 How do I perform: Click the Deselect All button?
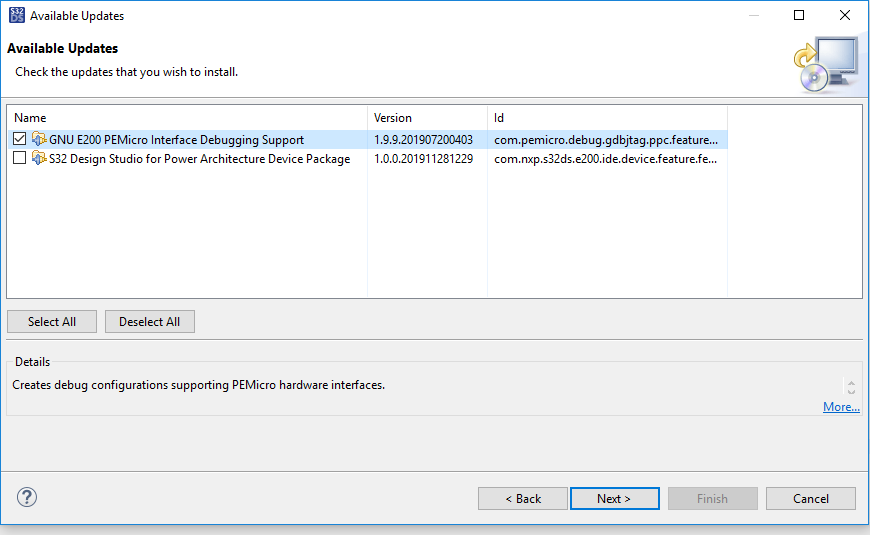coord(149,322)
